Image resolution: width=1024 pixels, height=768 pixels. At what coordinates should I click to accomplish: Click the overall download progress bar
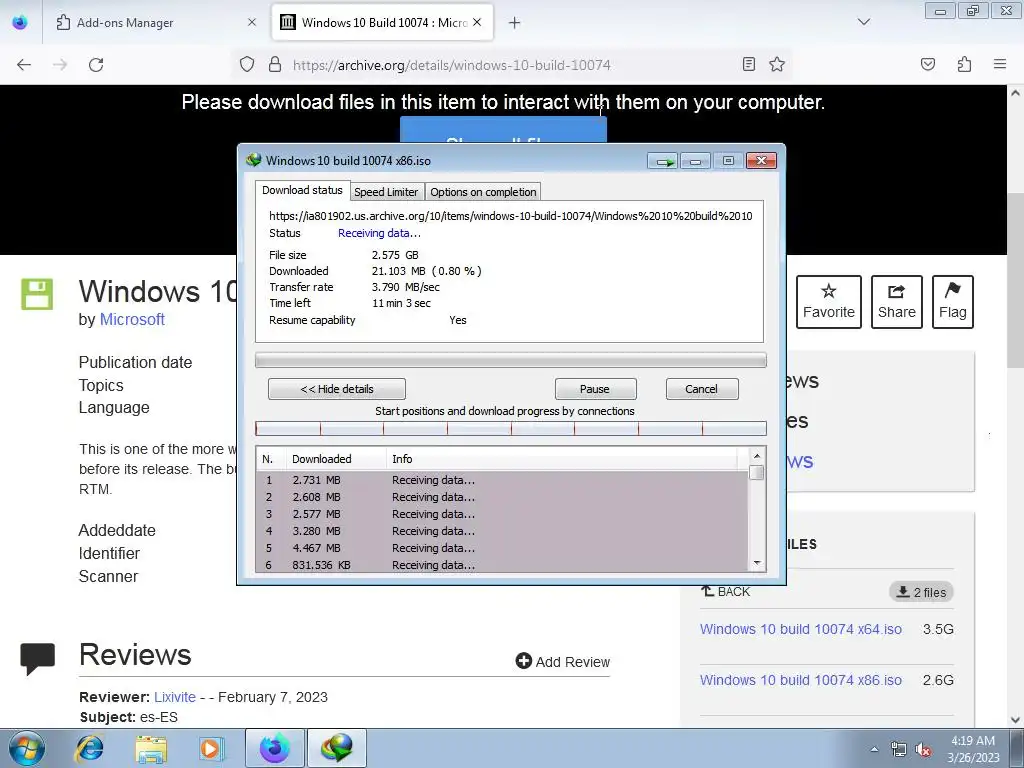click(511, 360)
